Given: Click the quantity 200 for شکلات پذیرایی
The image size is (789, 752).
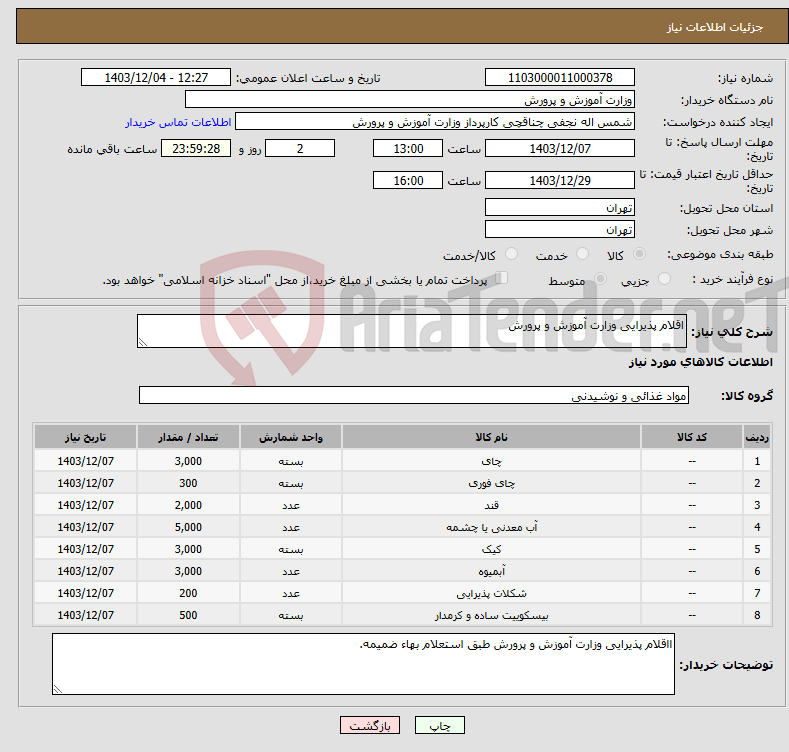Looking at the screenshot, I should [188, 593].
